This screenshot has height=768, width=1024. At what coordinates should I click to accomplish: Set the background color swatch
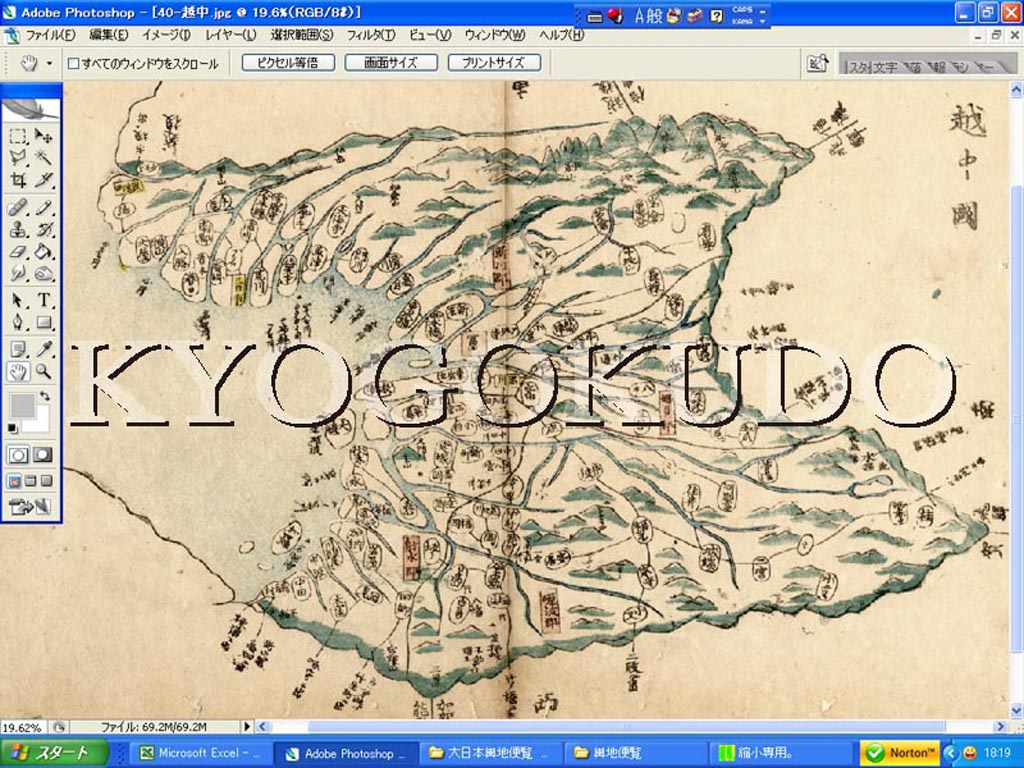pyautogui.click(x=40, y=423)
